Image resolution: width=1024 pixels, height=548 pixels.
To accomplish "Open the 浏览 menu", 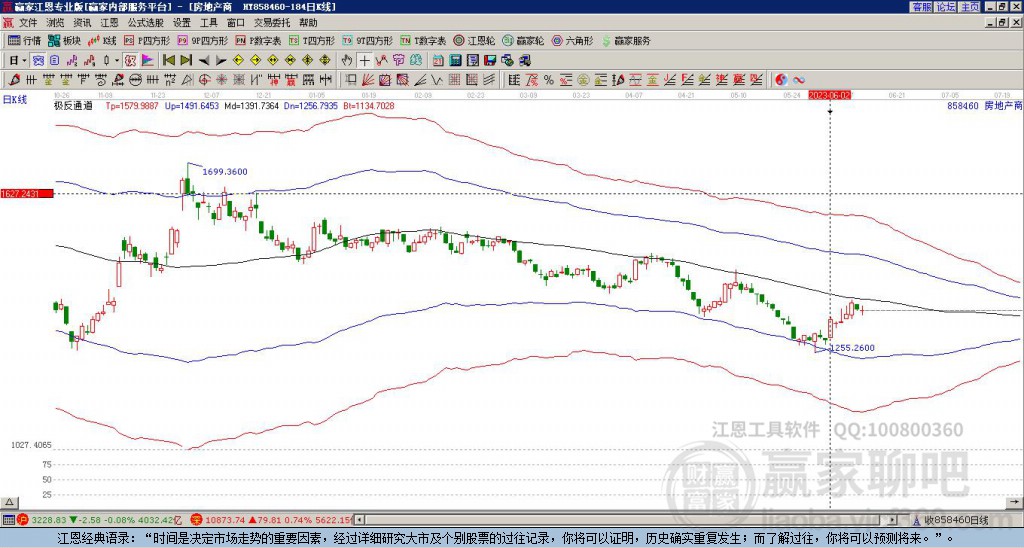I will pos(56,23).
